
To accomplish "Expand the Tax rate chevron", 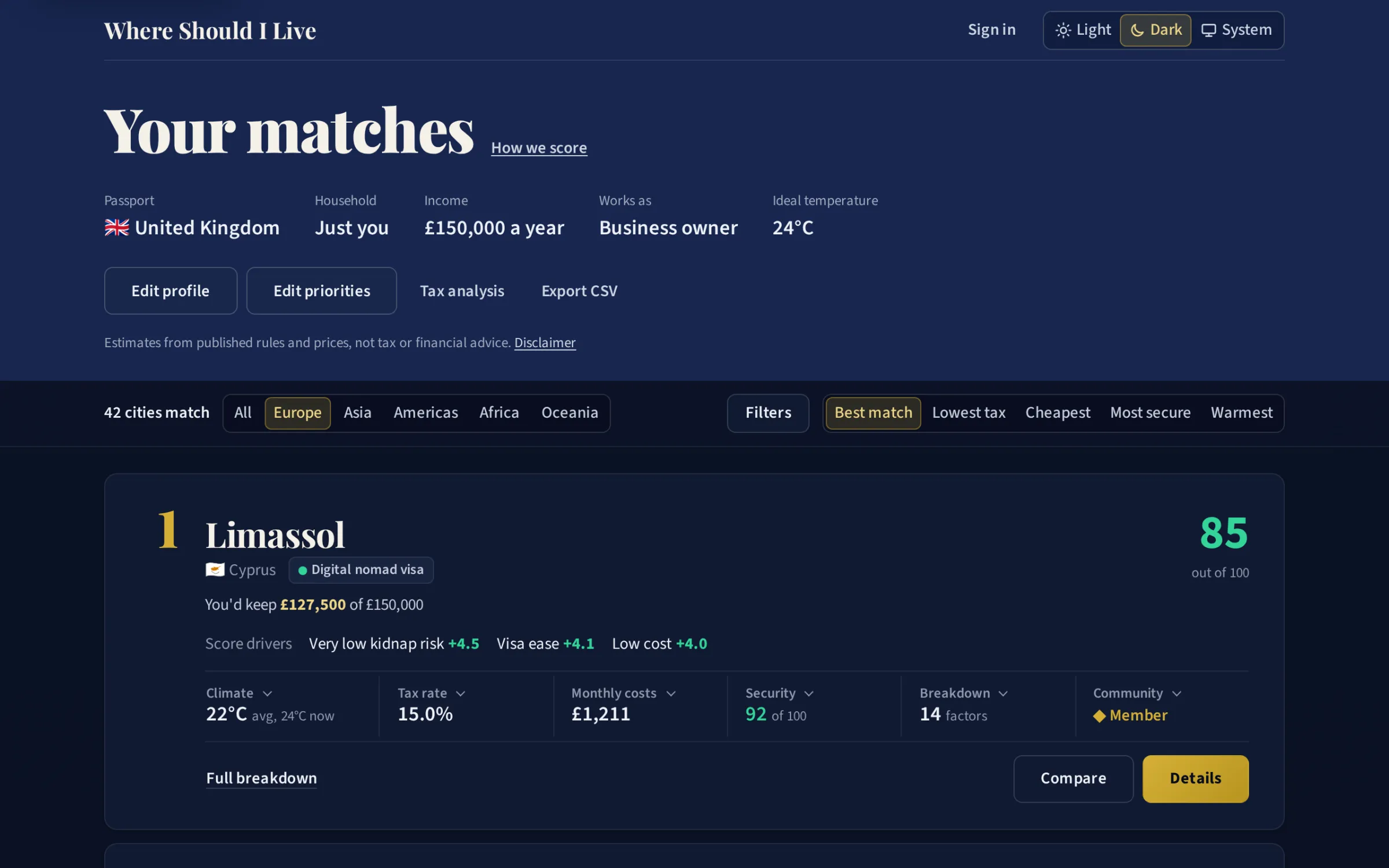I will (461, 693).
